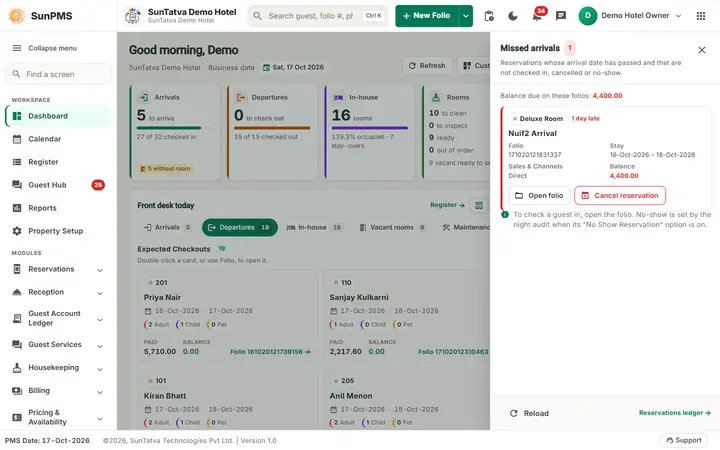Click the Refresh button
Image resolution: width=720 pixels, height=450 pixels.
tap(427, 66)
